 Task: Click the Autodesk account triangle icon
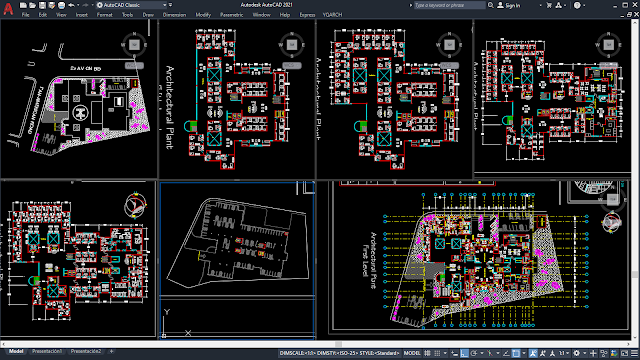(558, 5)
